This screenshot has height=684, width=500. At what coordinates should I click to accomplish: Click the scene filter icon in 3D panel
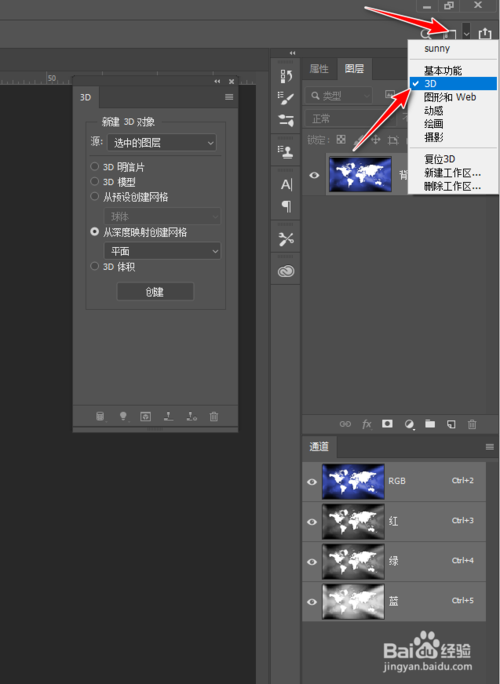point(100,417)
